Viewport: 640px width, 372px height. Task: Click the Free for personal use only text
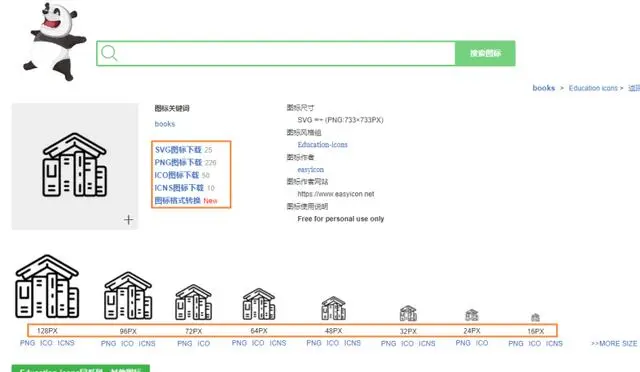tap(341, 219)
